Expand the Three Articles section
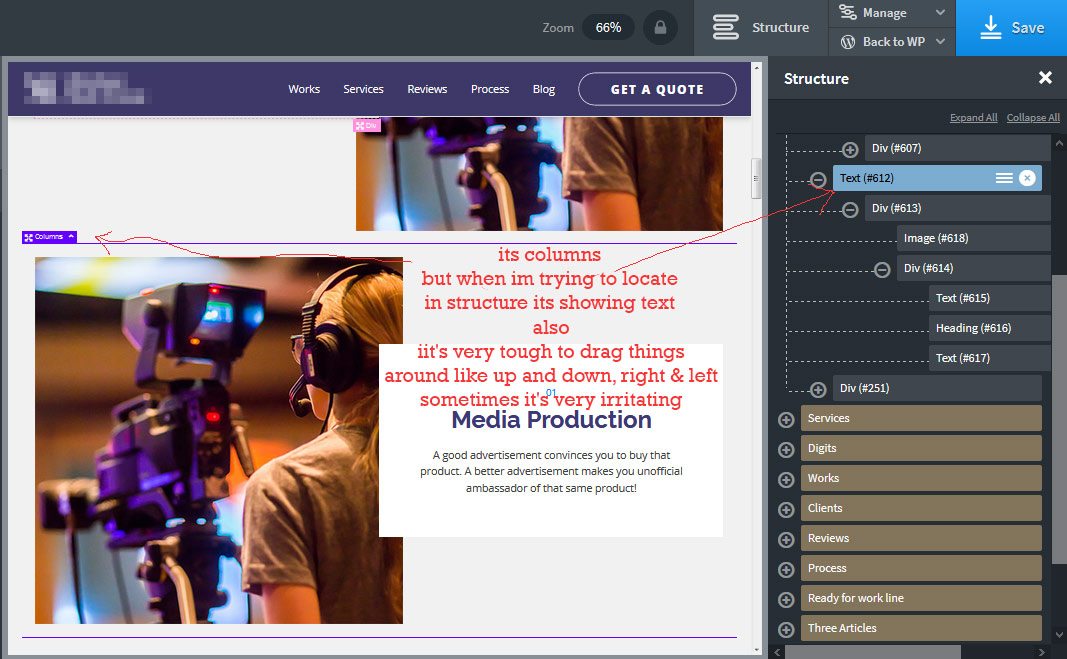Viewport: 1067px width, 659px height. pyautogui.click(x=786, y=629)
